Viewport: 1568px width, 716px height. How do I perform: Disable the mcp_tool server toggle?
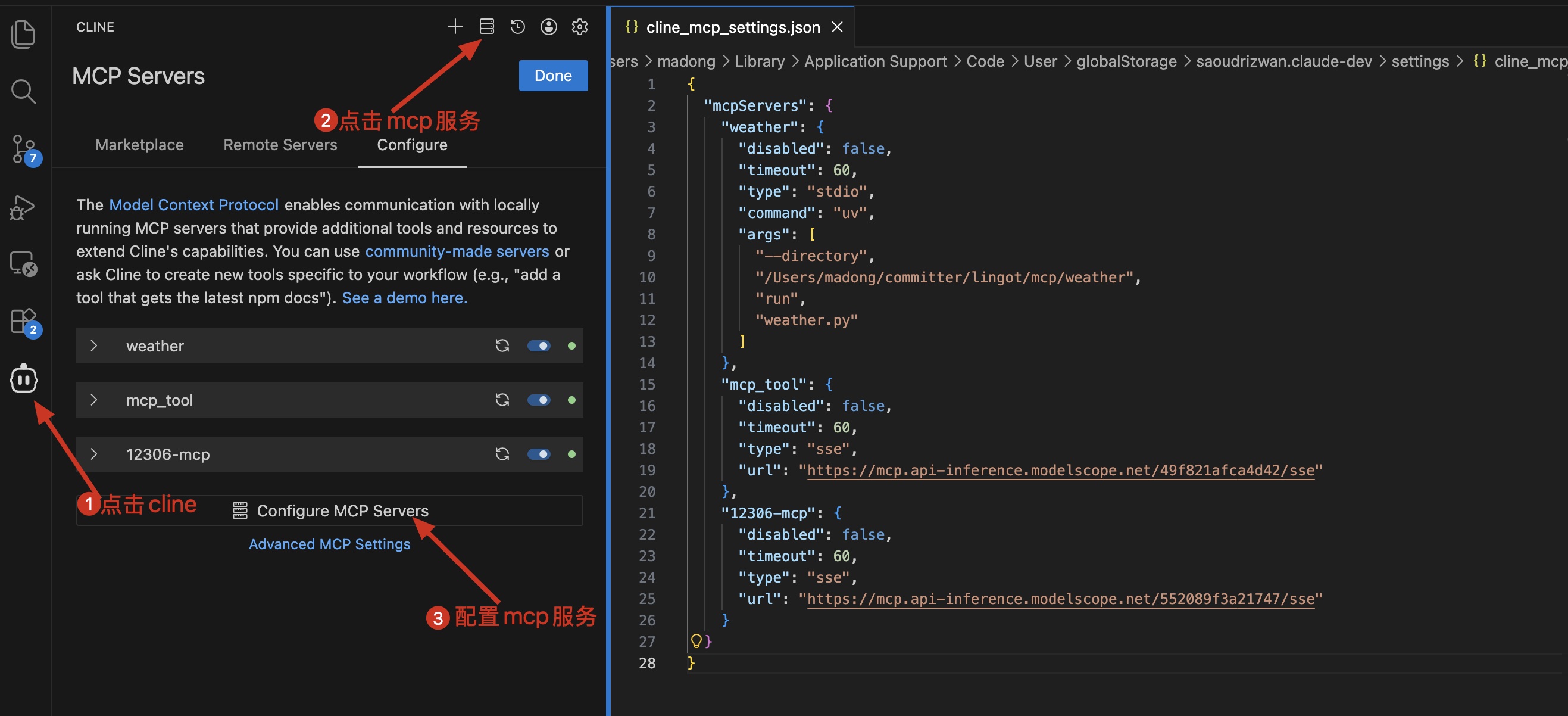tap(539, 400)
